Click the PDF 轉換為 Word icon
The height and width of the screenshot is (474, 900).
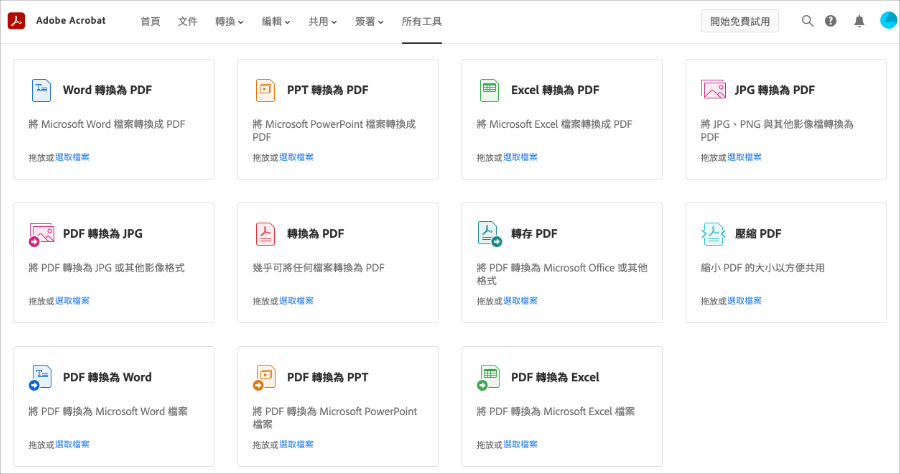click(x=40, y=378)
